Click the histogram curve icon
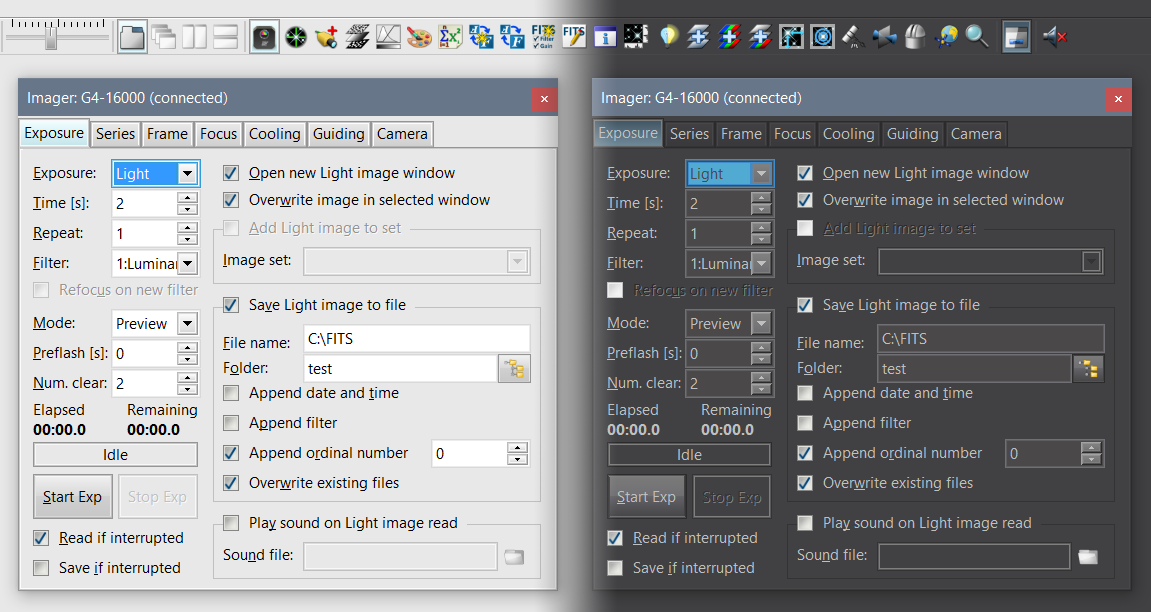The image size is (1151, 612). (388, 38)
